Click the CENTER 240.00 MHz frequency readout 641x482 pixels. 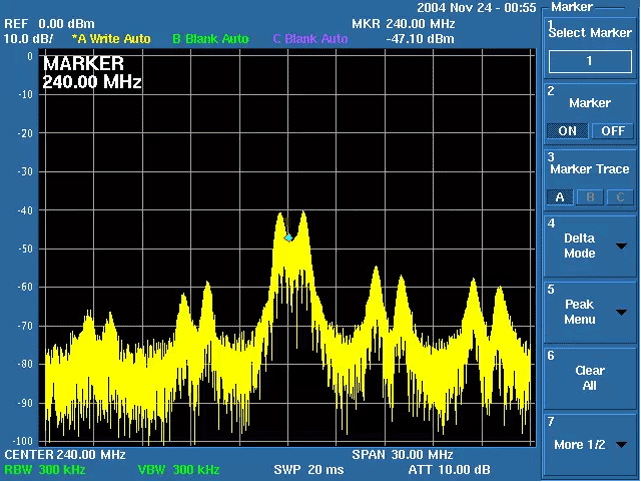[65, 455]
